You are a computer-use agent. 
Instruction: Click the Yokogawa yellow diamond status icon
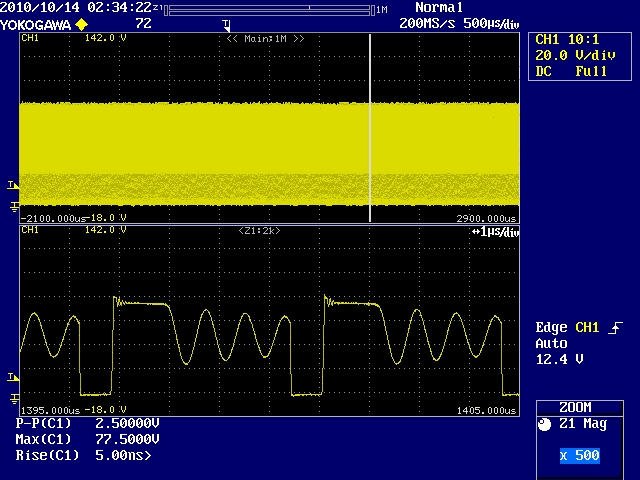tap(81, 23)
